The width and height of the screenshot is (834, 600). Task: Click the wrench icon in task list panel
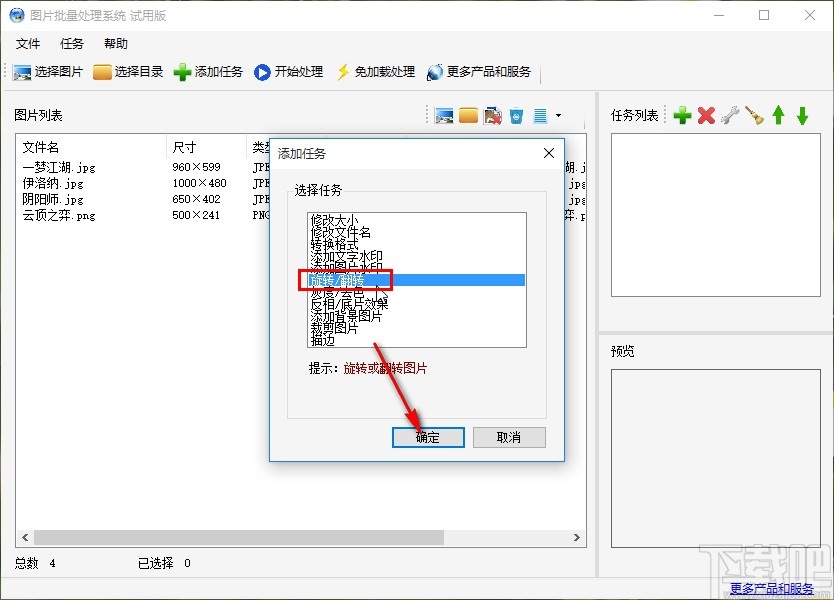tap(731, 114)
